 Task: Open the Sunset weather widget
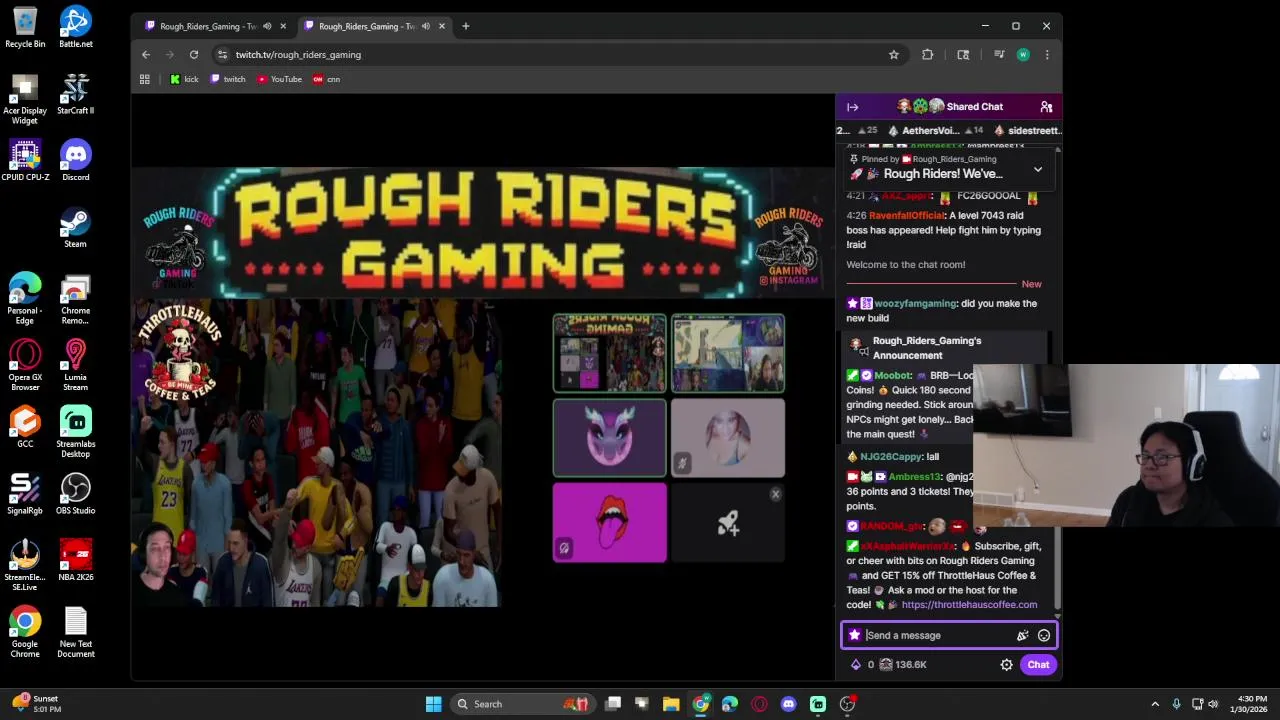(38, 704)
